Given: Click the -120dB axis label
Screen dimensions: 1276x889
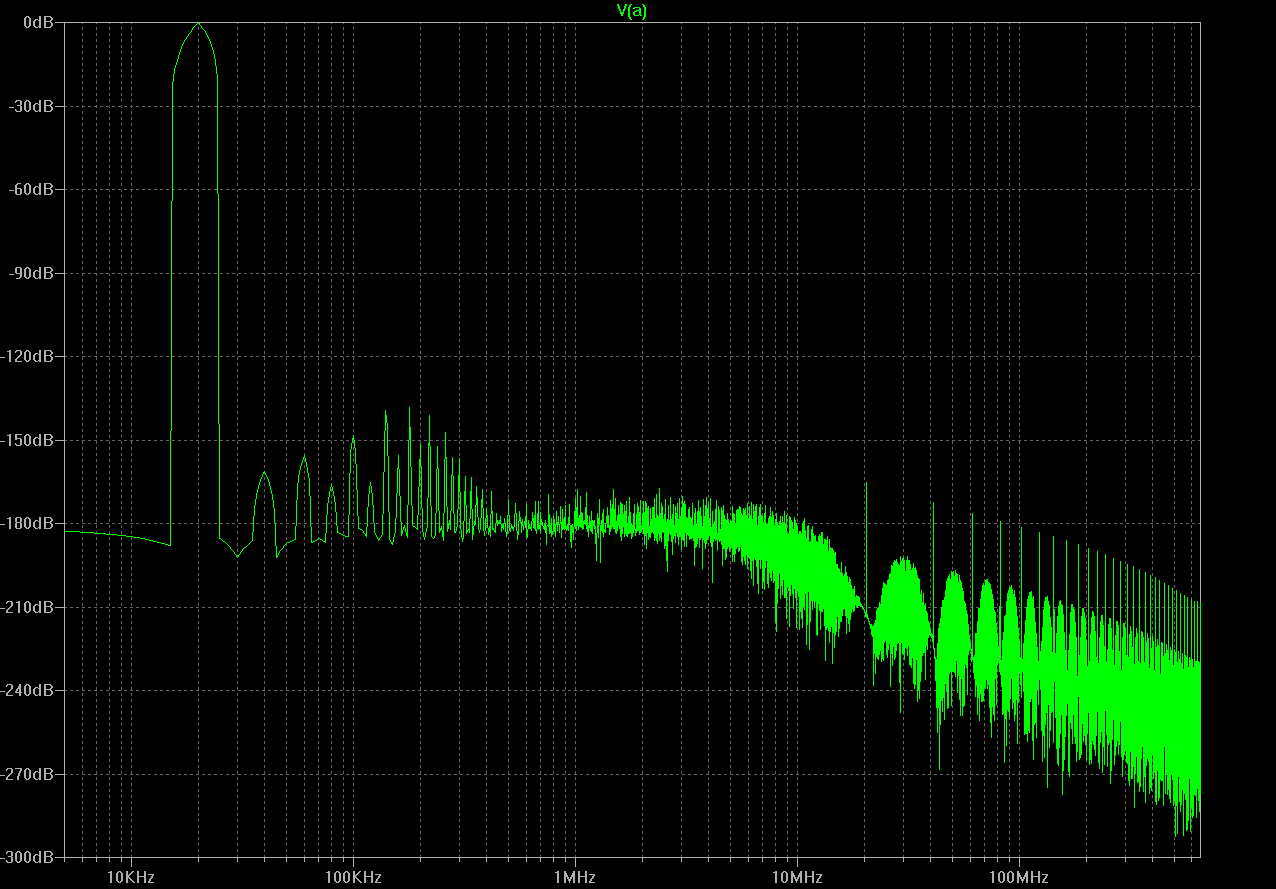Looking at the screenshot, I should click(28, 356).
